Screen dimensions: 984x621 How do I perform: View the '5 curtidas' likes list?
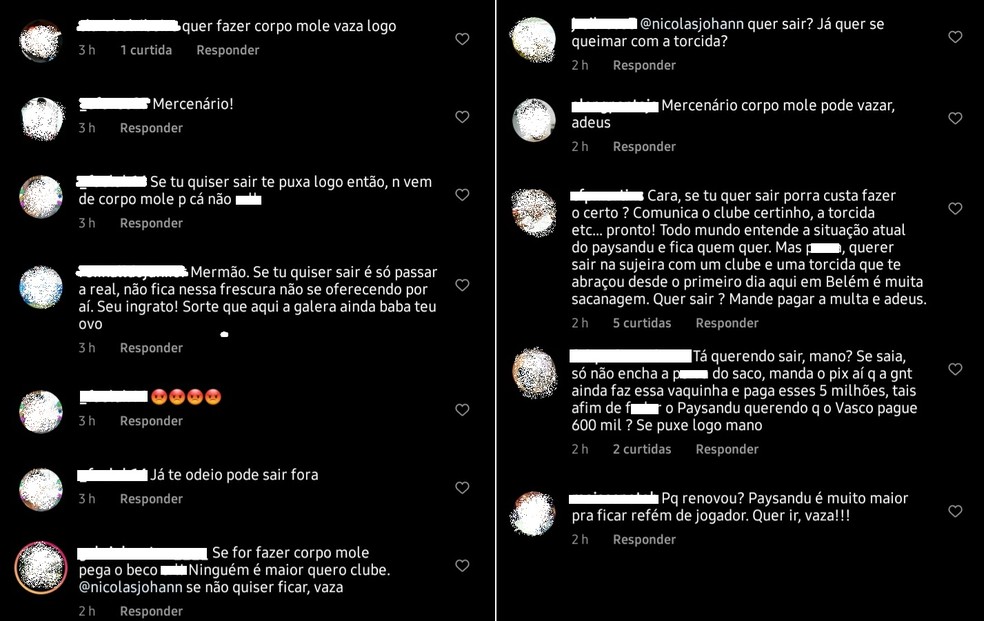click(642, 323)
